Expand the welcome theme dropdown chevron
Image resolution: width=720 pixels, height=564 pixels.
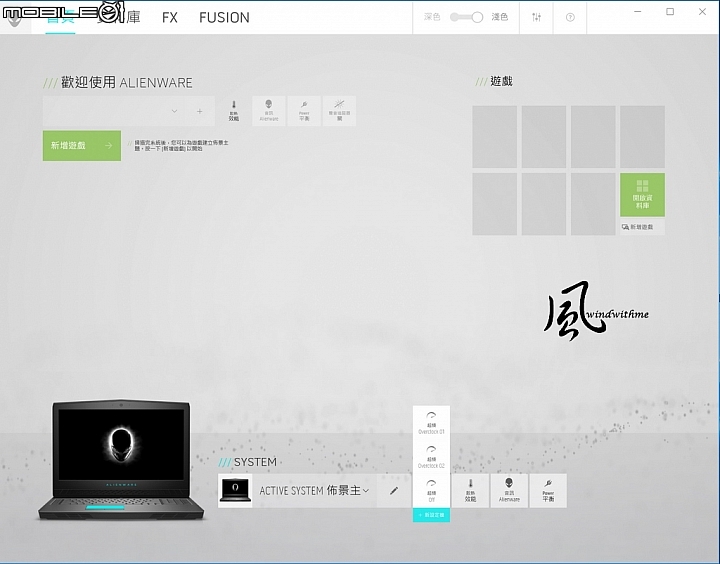pos(174,111)
